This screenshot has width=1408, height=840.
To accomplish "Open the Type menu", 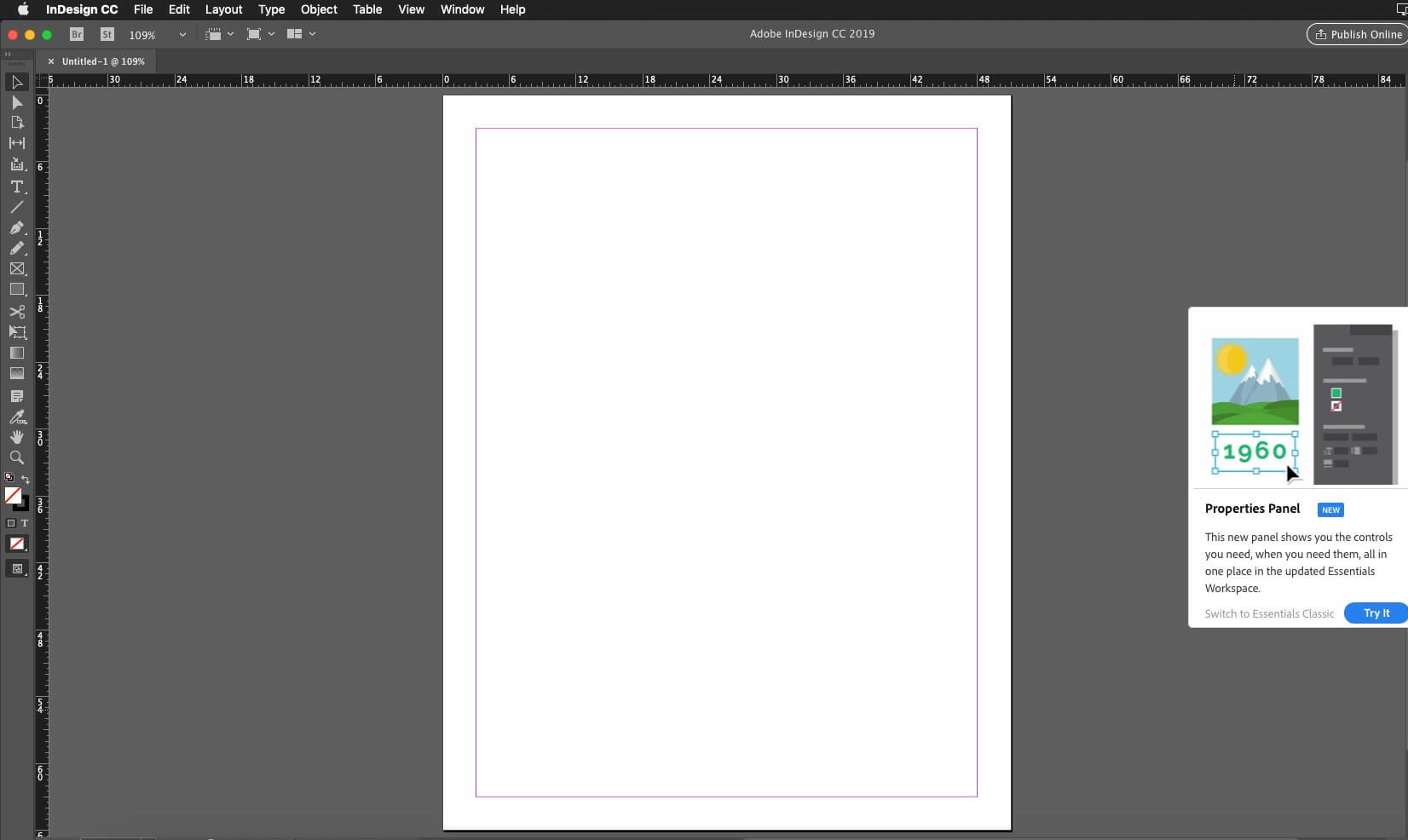I will click(271, 9).
